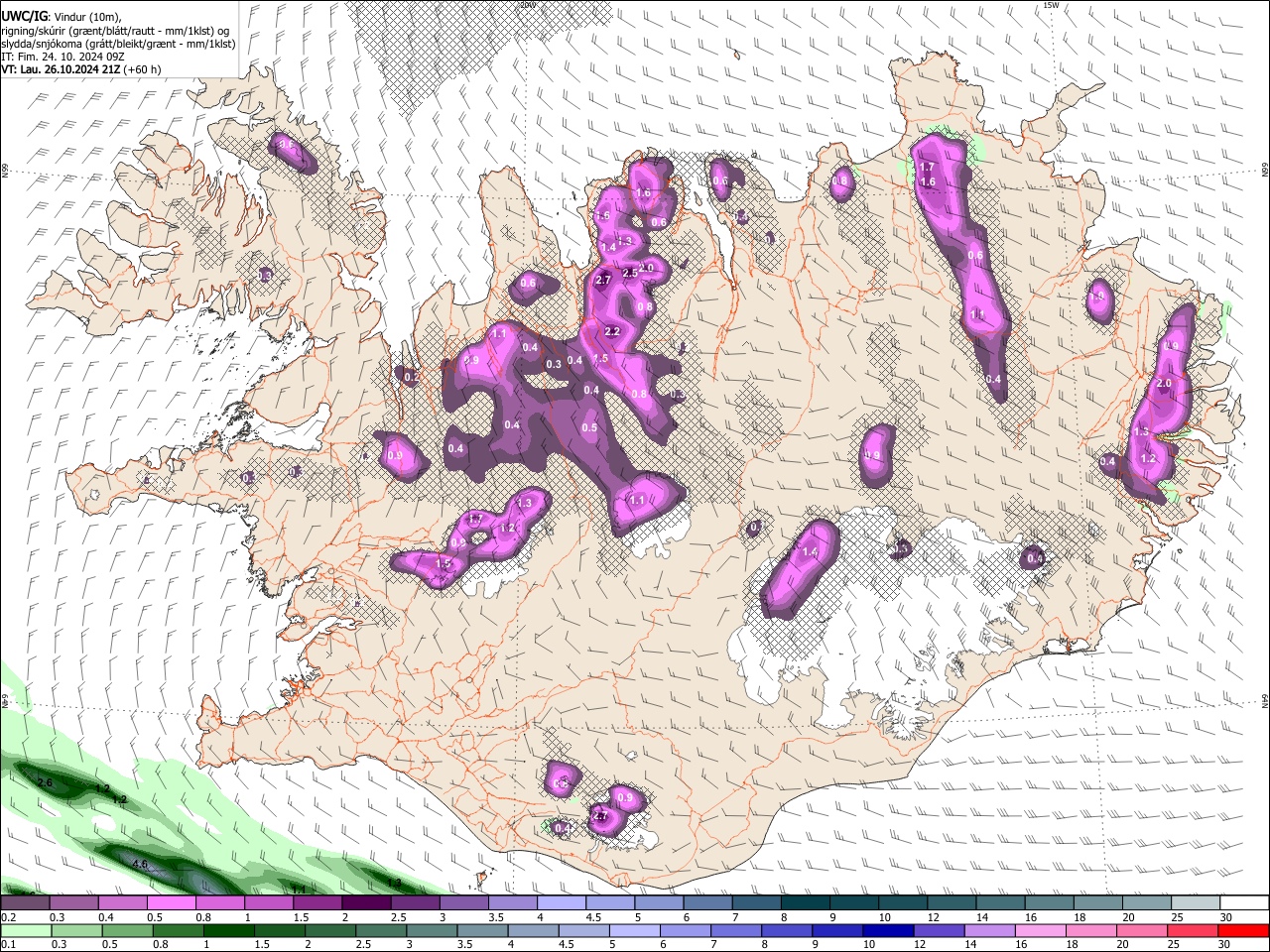This screenshot has width=1270, height=952.
Task: Click the "0.2" label on upper legend scale
Action: [9, 916]
